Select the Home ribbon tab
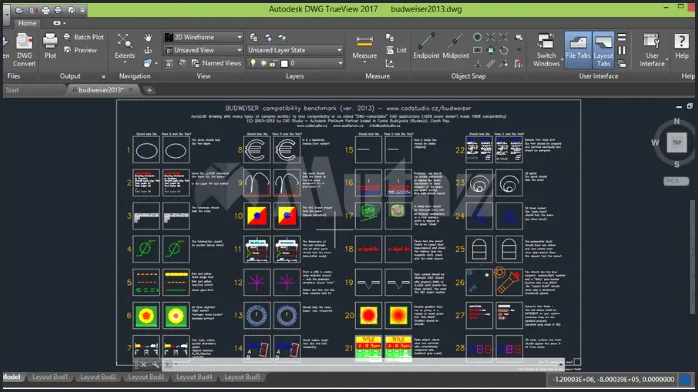 [x=27, y=23]
